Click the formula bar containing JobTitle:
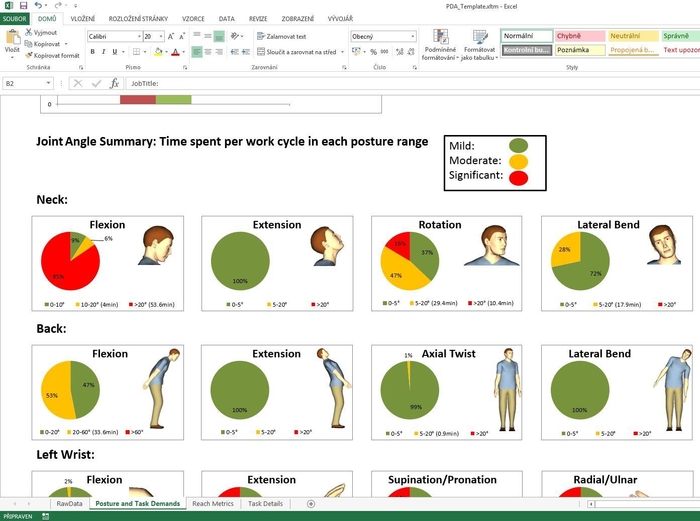This screenshot has height=521, width=700. click(x=413, y=83)
